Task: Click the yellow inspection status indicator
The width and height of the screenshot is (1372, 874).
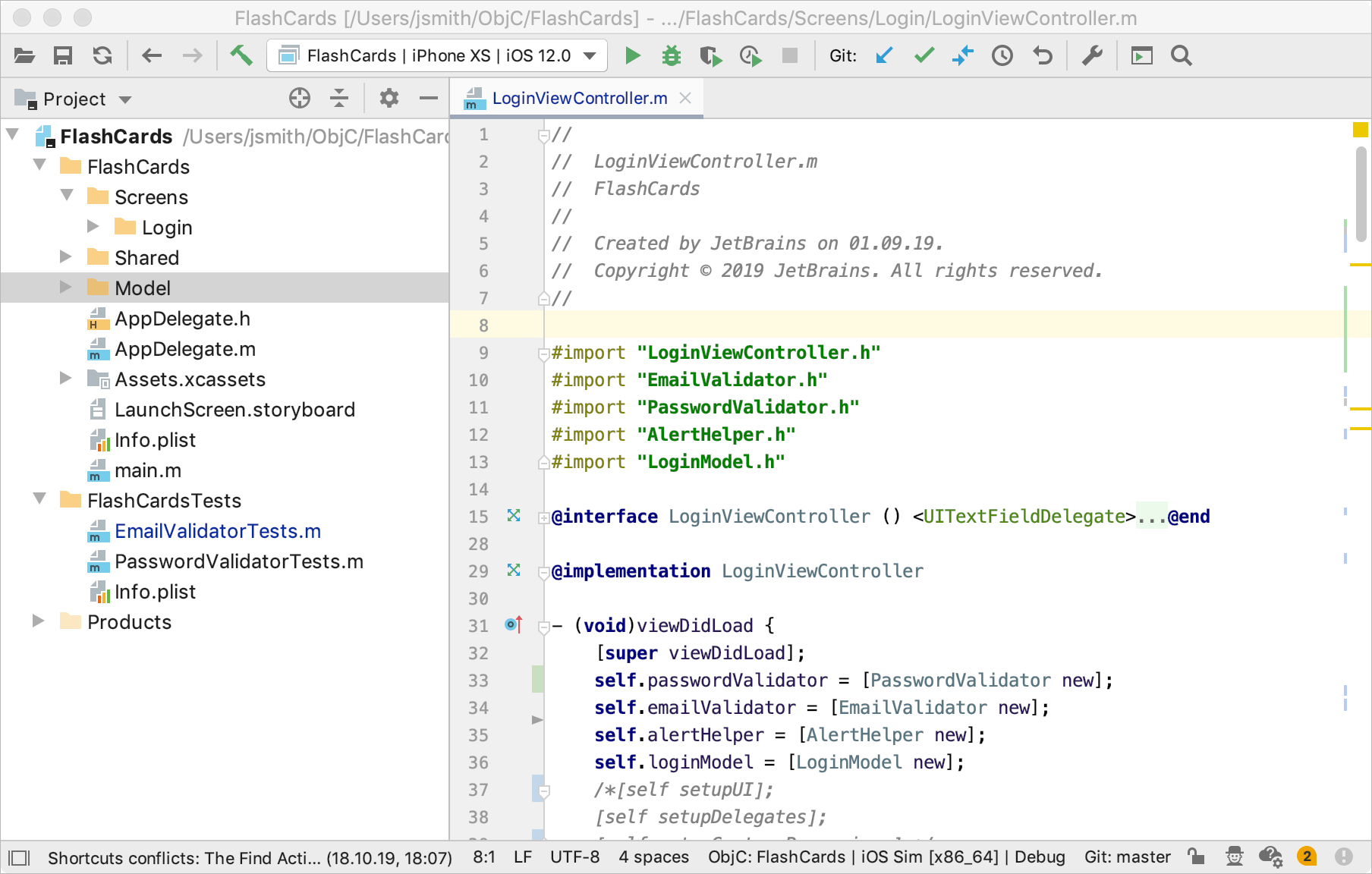Action: (1361, 130)
